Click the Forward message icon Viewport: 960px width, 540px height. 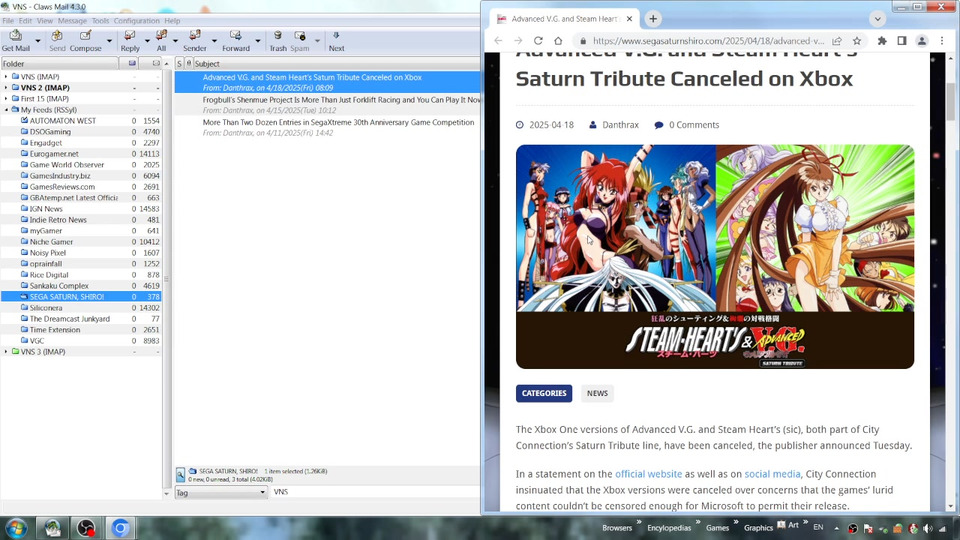(x=236, y=36)
